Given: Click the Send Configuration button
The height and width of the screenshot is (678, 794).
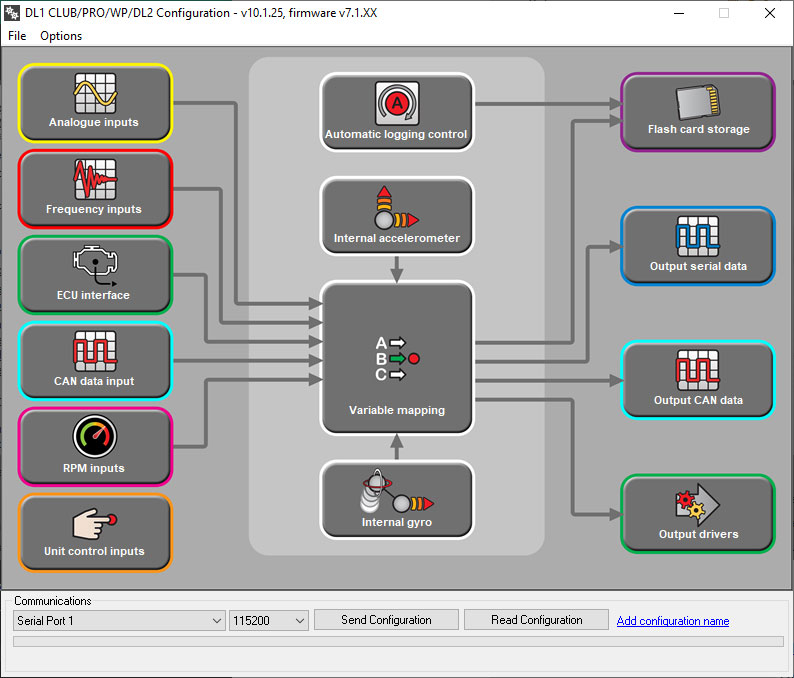Looking at the screenshot, I should [x=386, y=620].
